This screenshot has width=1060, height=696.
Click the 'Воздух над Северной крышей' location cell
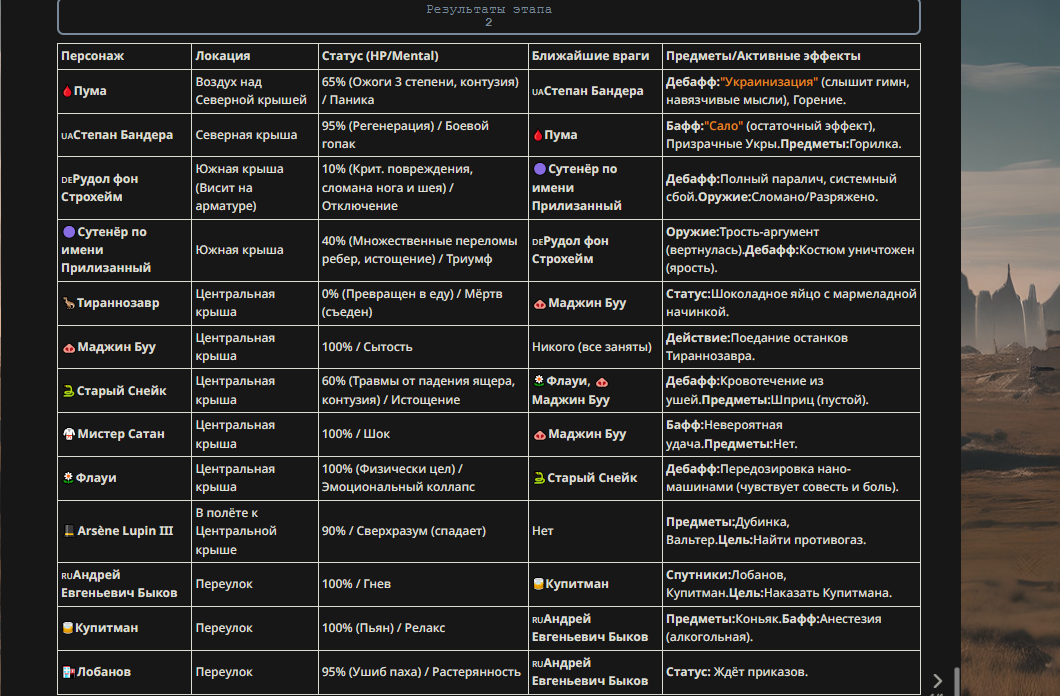pyautogui.click(x=255, y=91)
